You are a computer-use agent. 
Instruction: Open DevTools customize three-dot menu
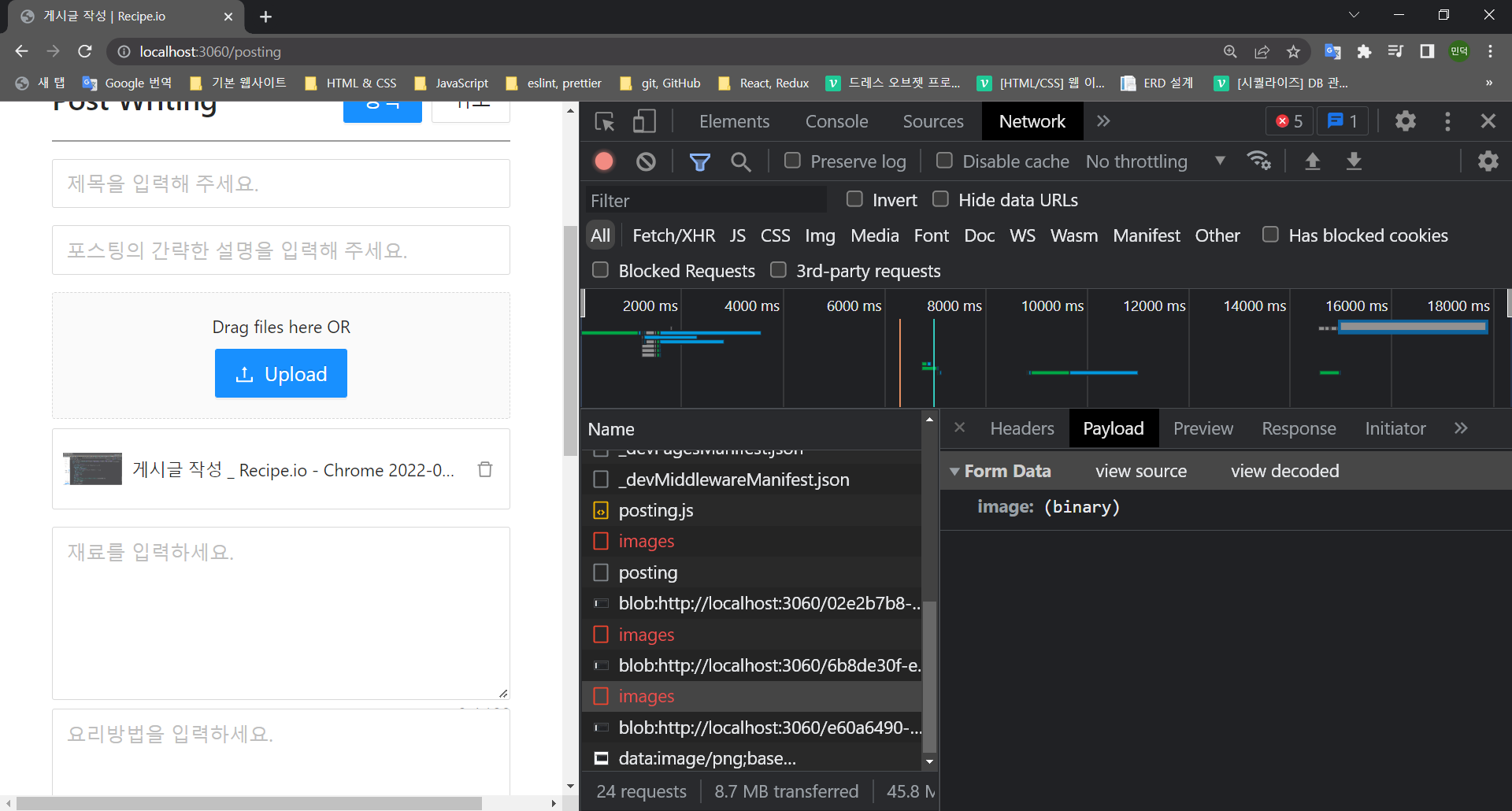(1447, 121)
